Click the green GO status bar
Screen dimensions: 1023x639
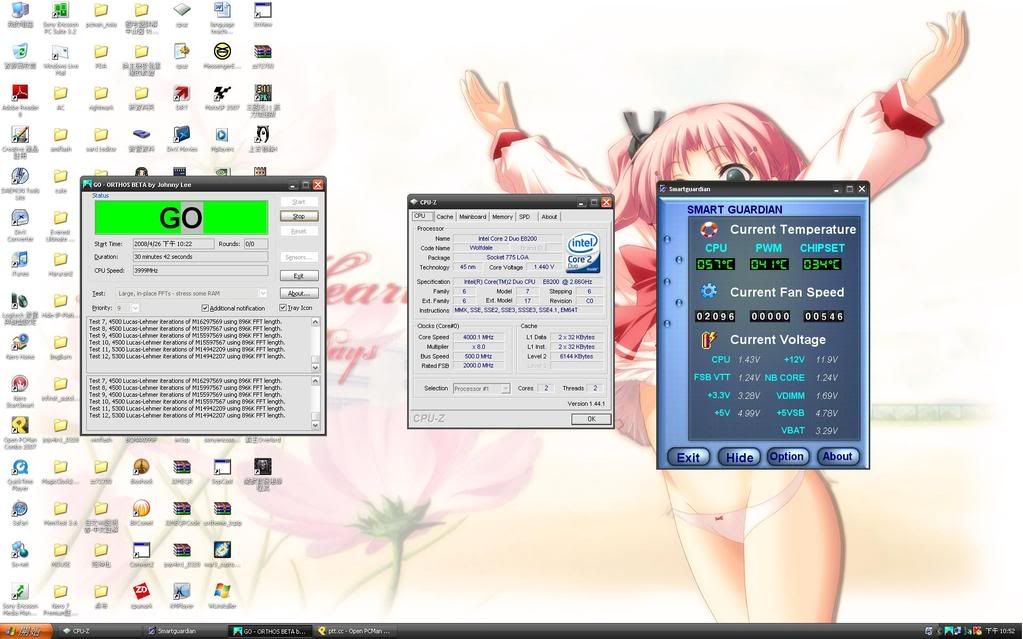coord(181,217)
